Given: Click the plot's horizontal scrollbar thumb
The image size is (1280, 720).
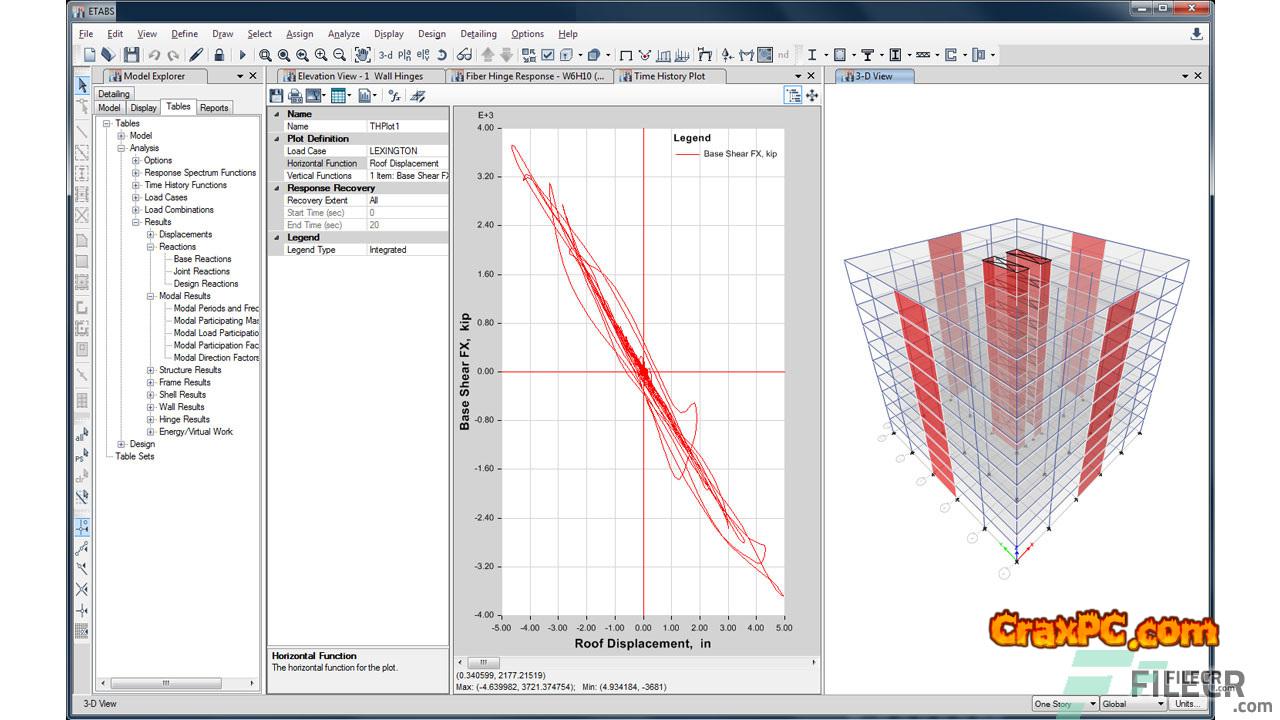Looking at the screenshot, I should click(483, 662).
